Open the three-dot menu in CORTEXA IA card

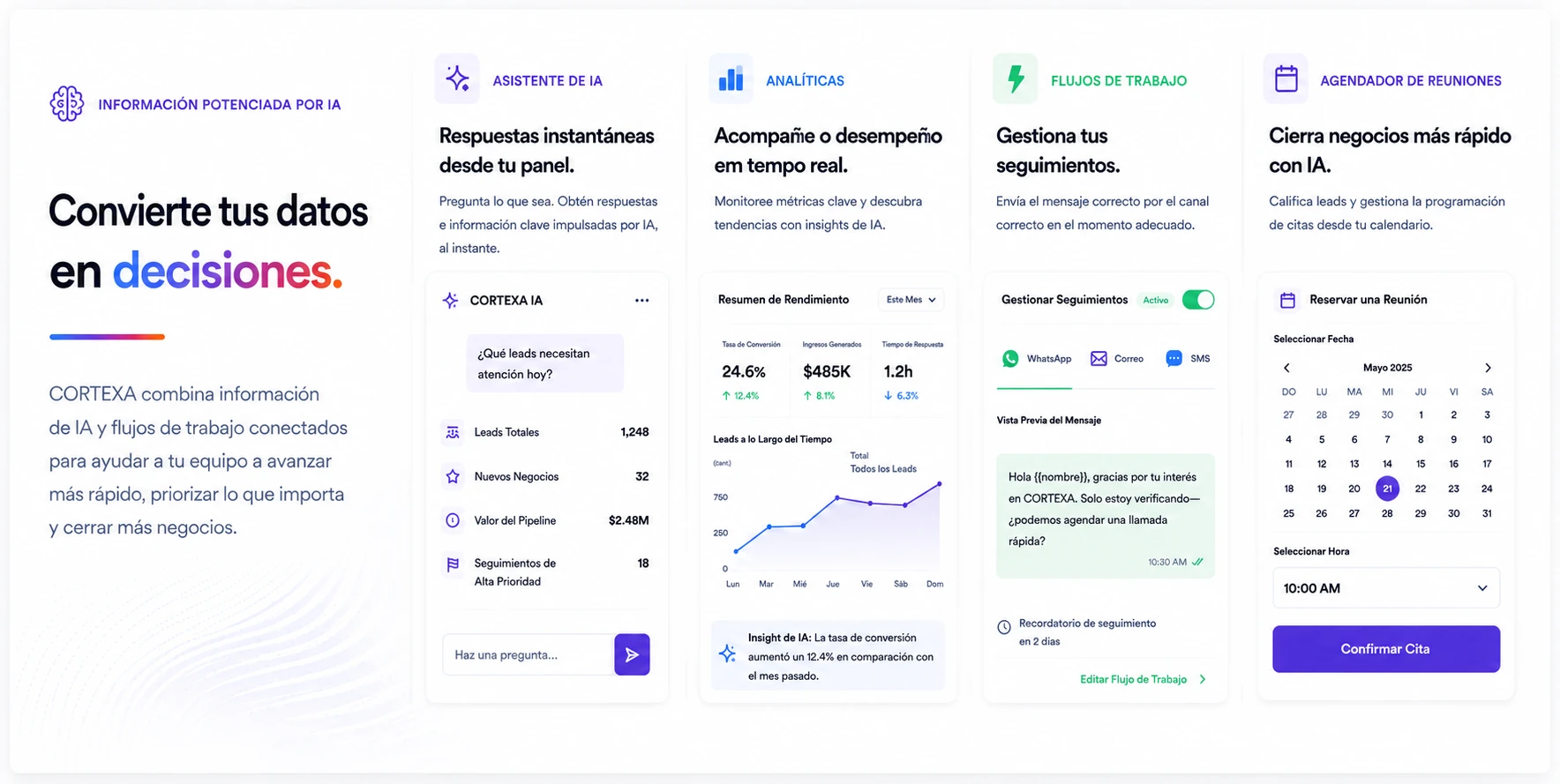tap(641, 301)
